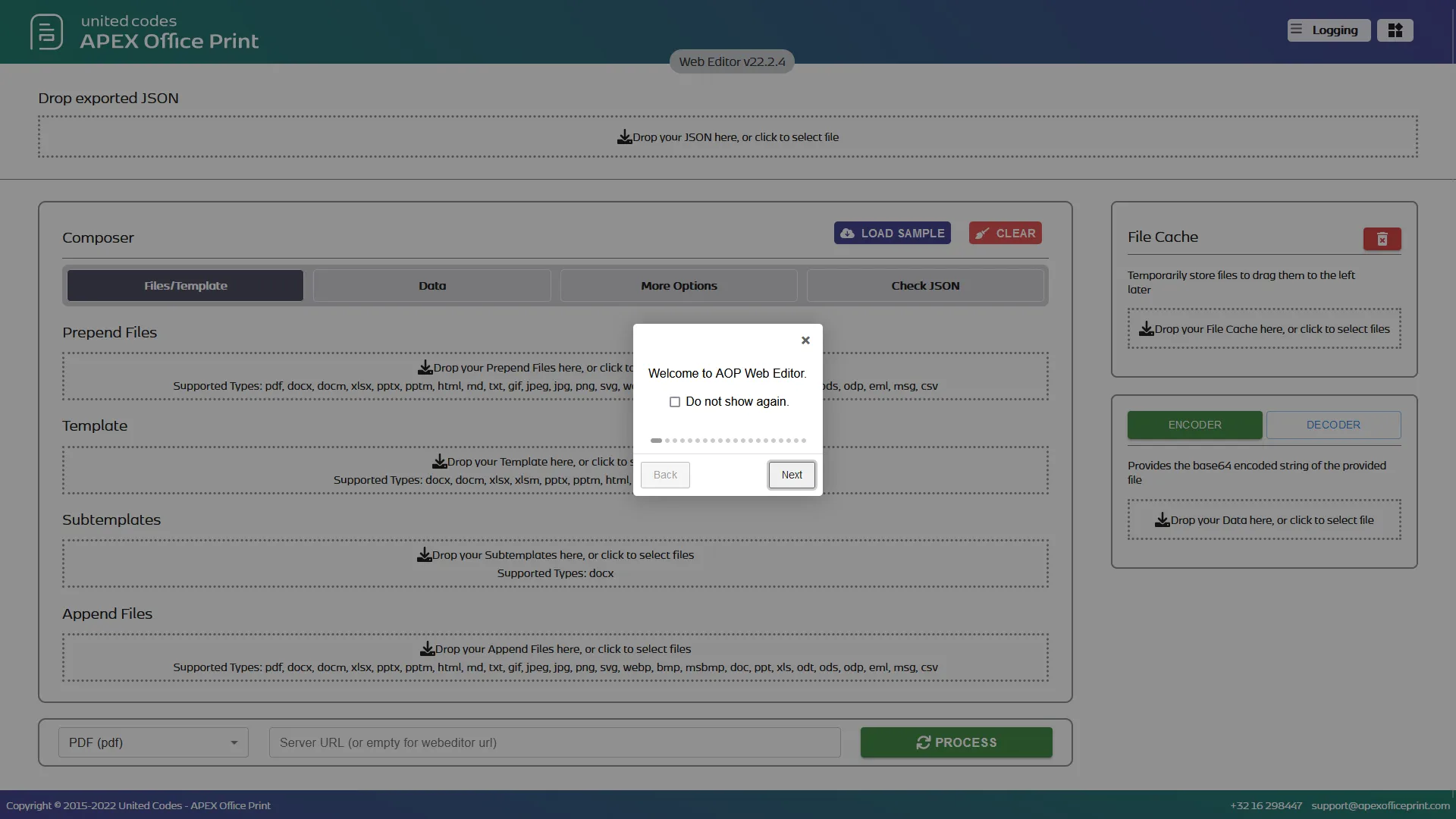
Task: Select the Decoder tab
Action: (1333, 425)
